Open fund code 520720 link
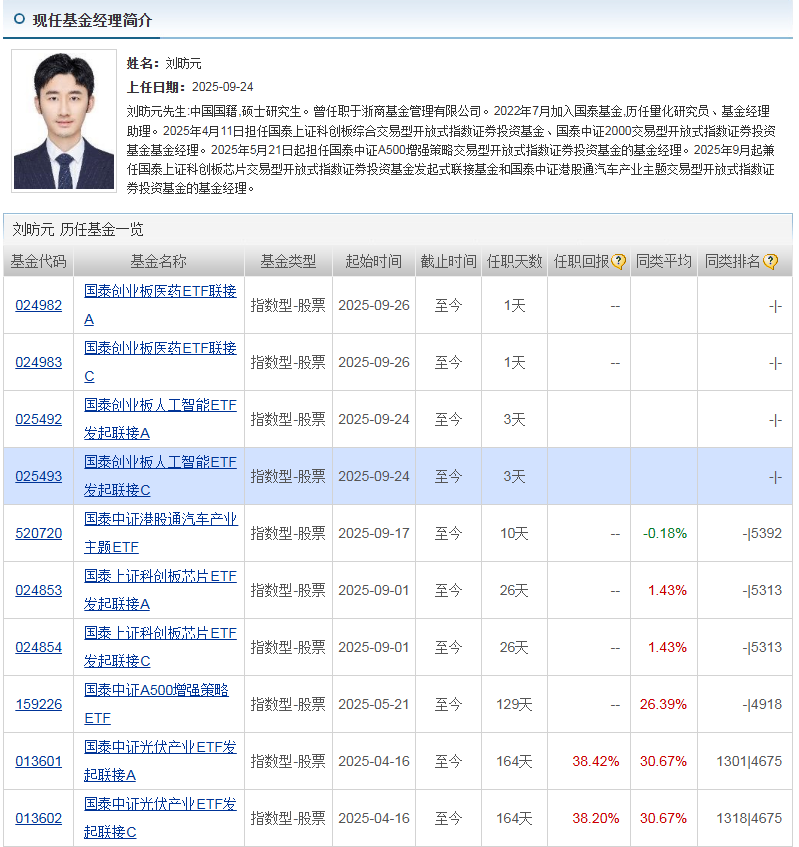 point(38,533)
